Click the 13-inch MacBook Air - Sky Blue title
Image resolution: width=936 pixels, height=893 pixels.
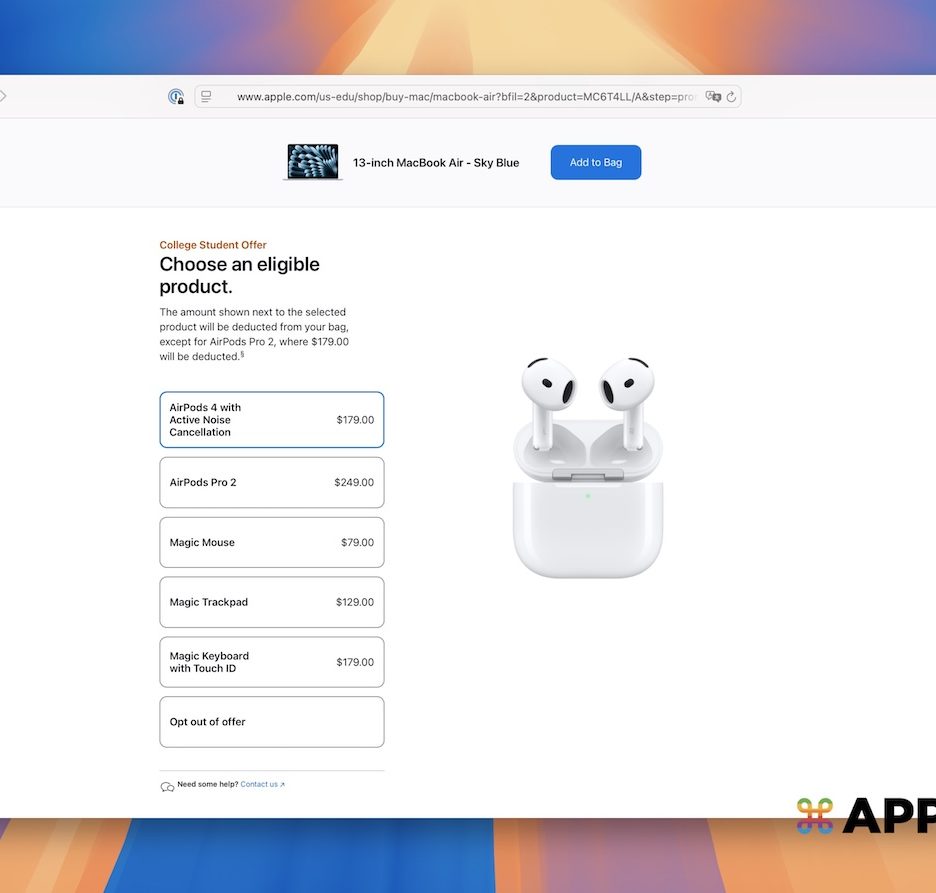(436, 163)
